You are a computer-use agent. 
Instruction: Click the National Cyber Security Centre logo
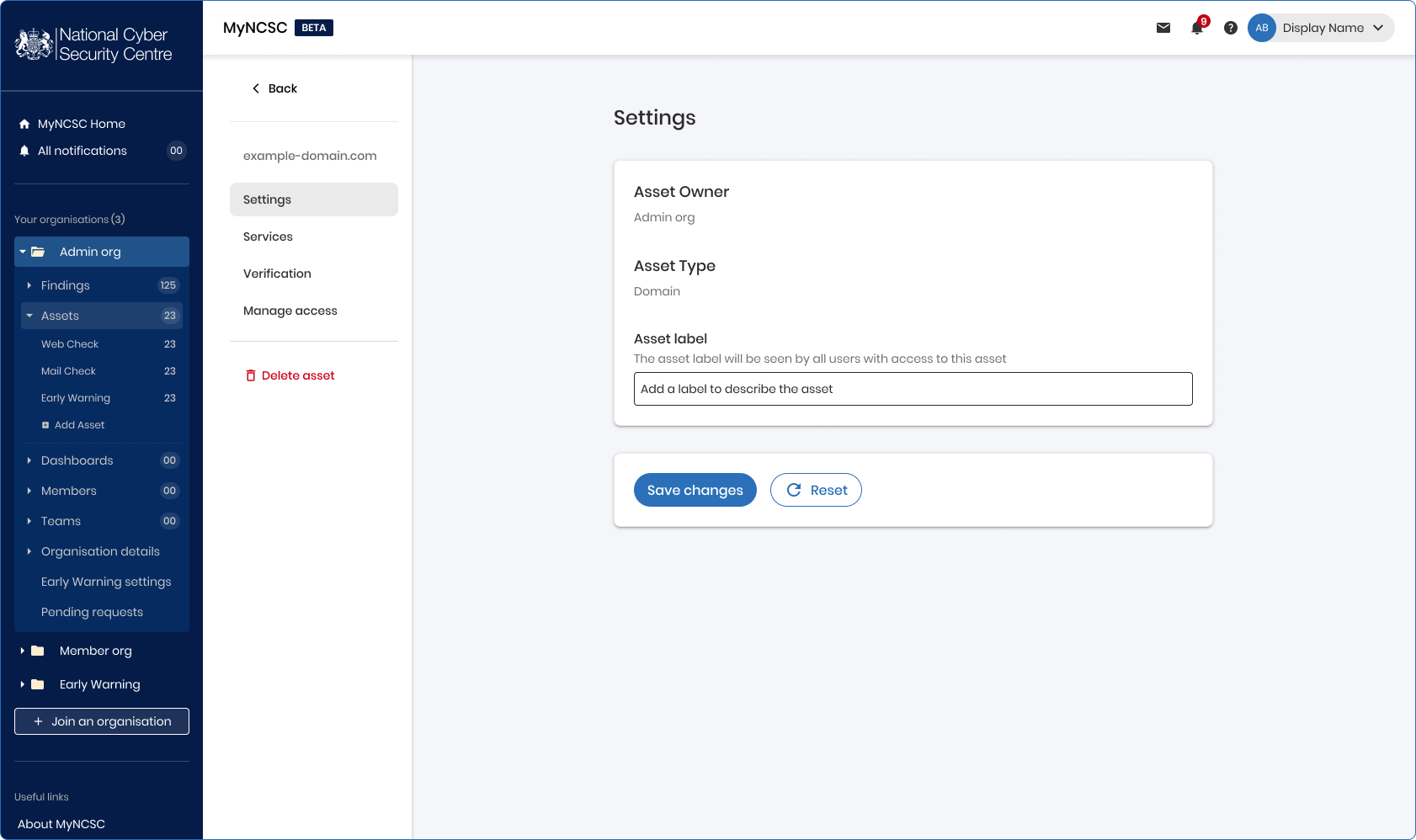click(93, 45)
